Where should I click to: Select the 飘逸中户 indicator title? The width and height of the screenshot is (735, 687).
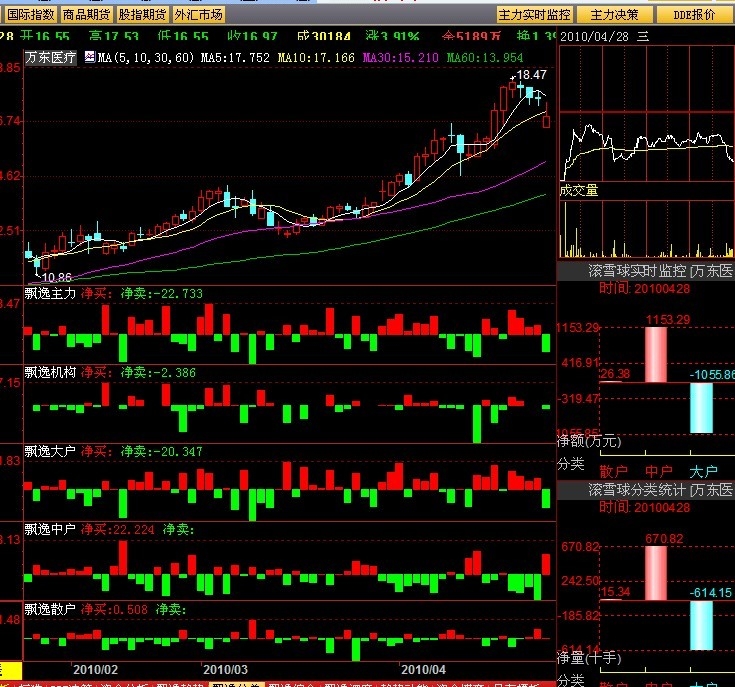coord(50,530)
